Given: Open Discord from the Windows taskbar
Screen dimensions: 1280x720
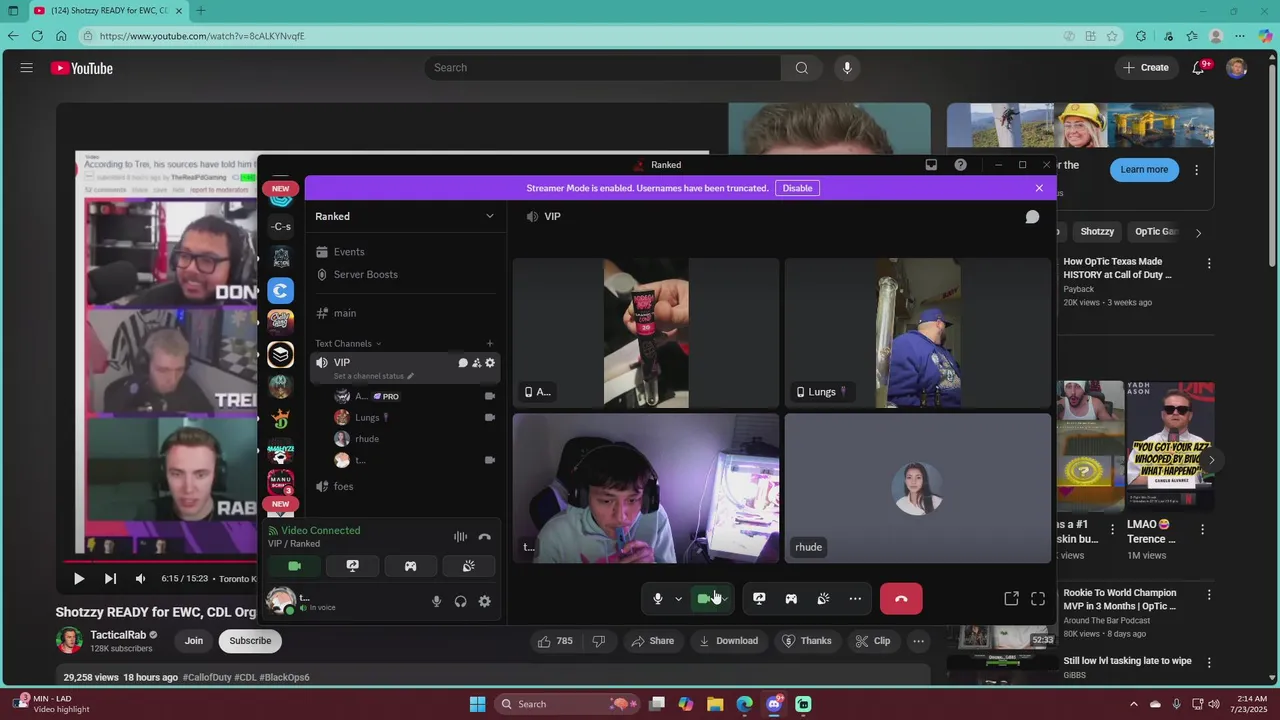Looking at the screenshot, I should pyautogui.click(x=774, y=704).
